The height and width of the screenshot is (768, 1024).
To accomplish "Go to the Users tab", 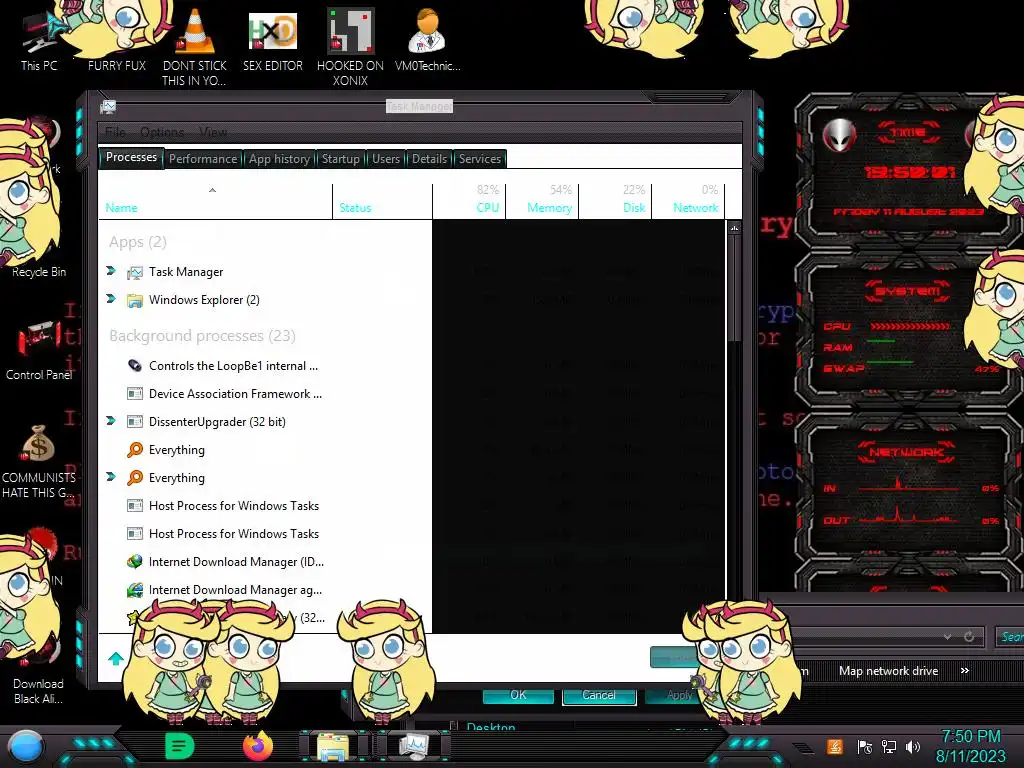I will point(386,159).
